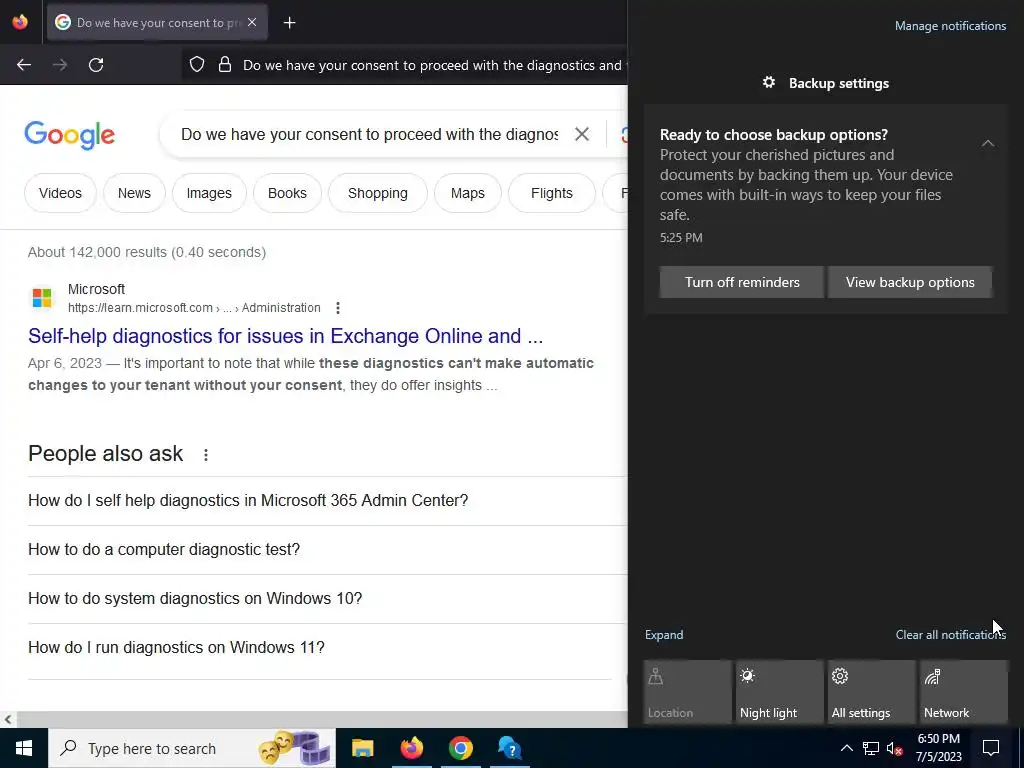Click the Microsoft result favicon

pos(42,298)
